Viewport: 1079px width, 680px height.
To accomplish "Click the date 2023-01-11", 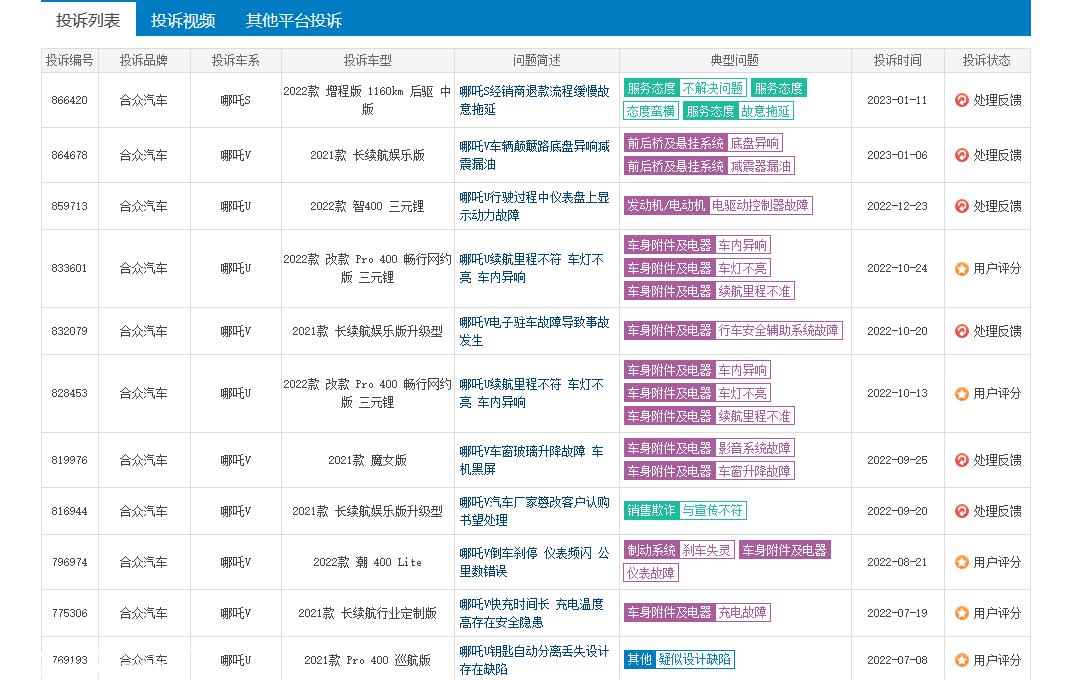I will point(897,100).
